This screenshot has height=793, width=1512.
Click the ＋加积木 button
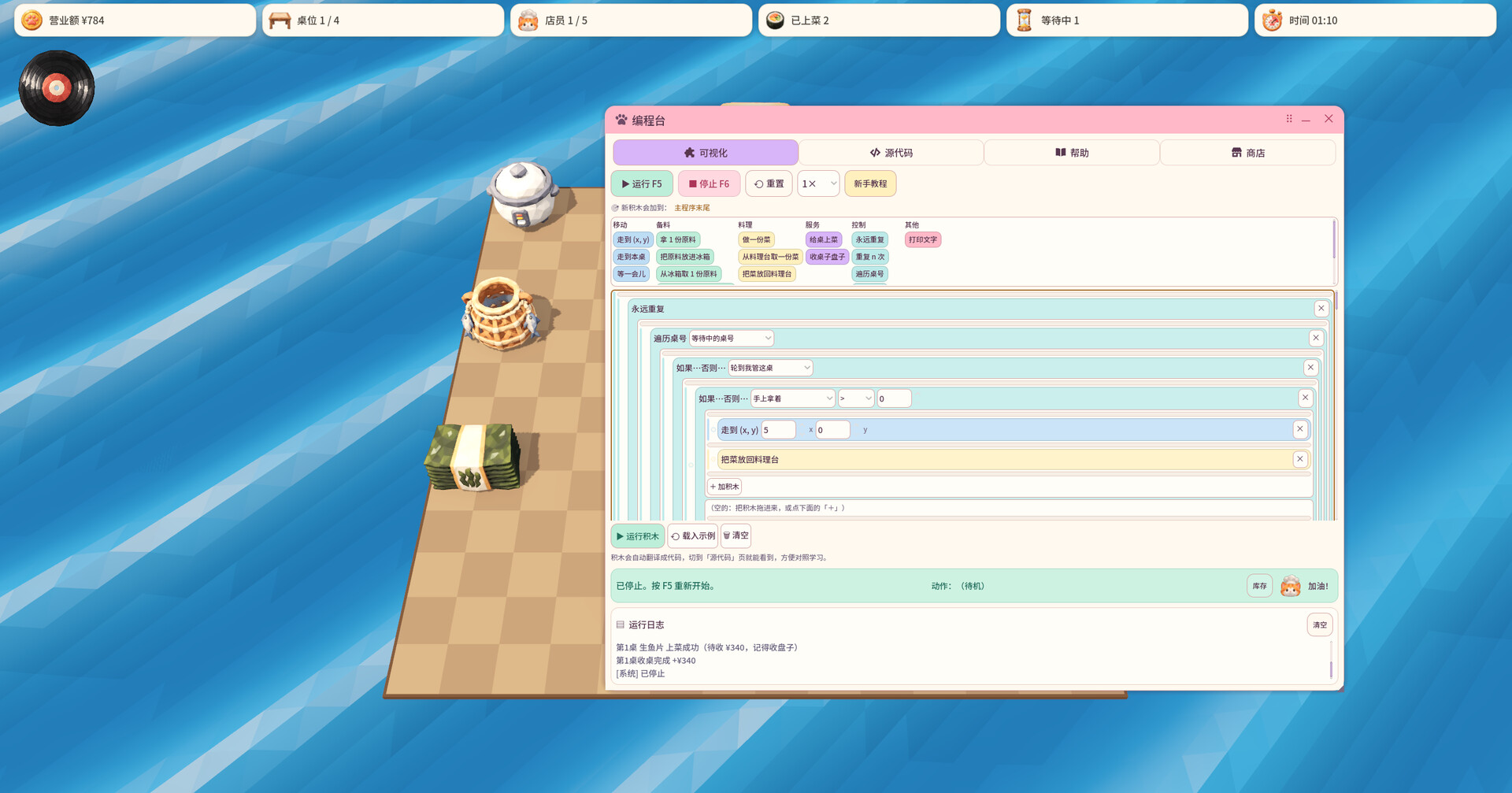coord(724,487)
